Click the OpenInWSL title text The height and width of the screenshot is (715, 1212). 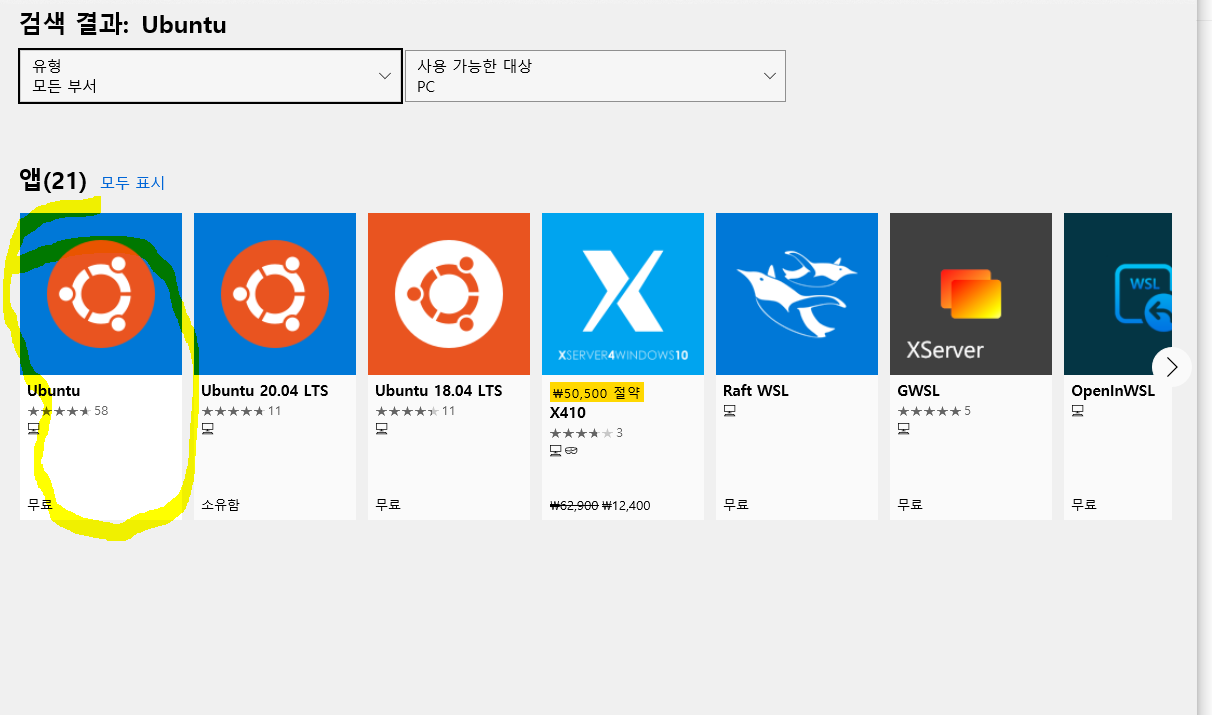click(x=1113, y=391)
